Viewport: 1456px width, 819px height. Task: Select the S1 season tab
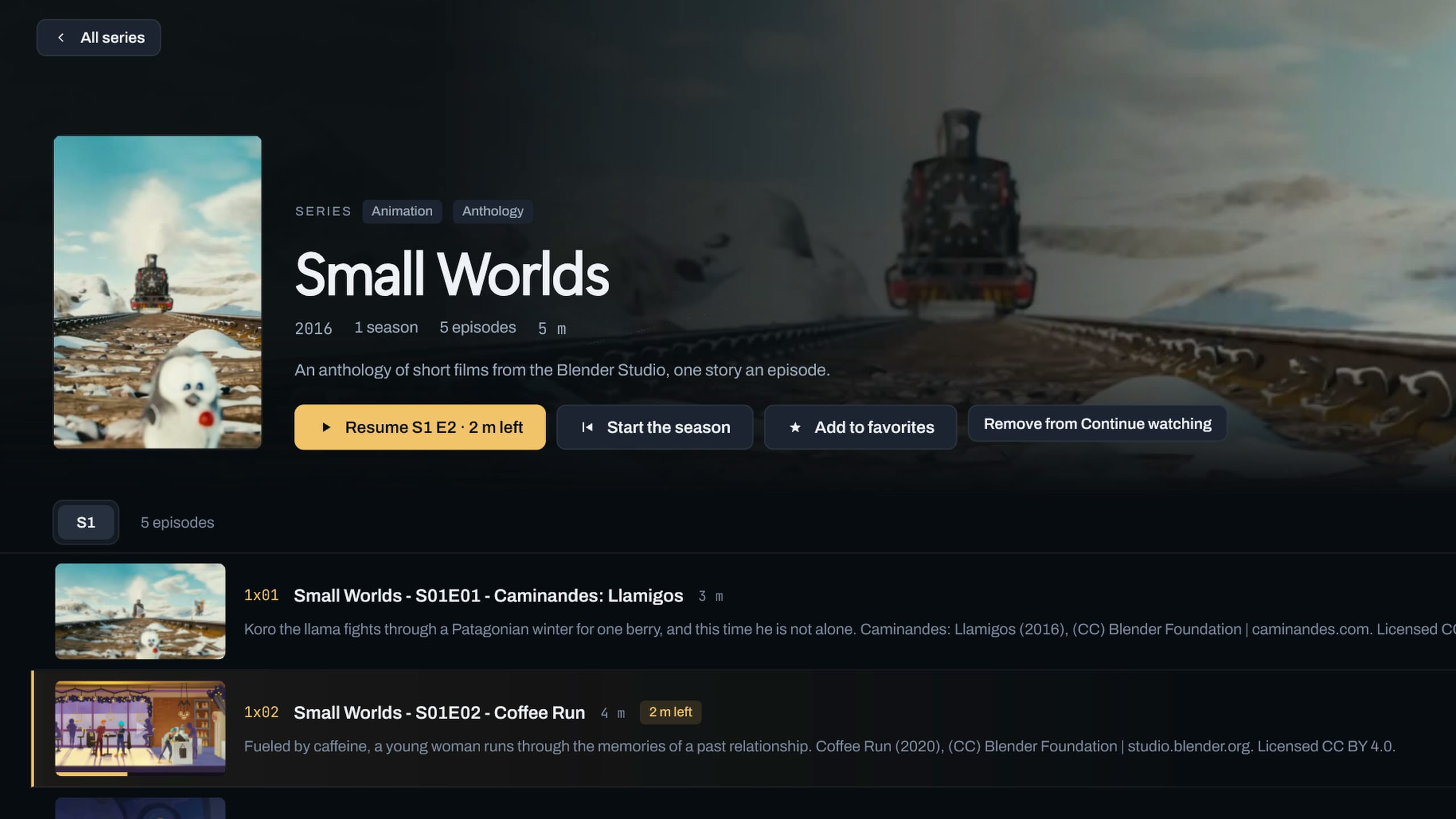(x=86, y=522)
